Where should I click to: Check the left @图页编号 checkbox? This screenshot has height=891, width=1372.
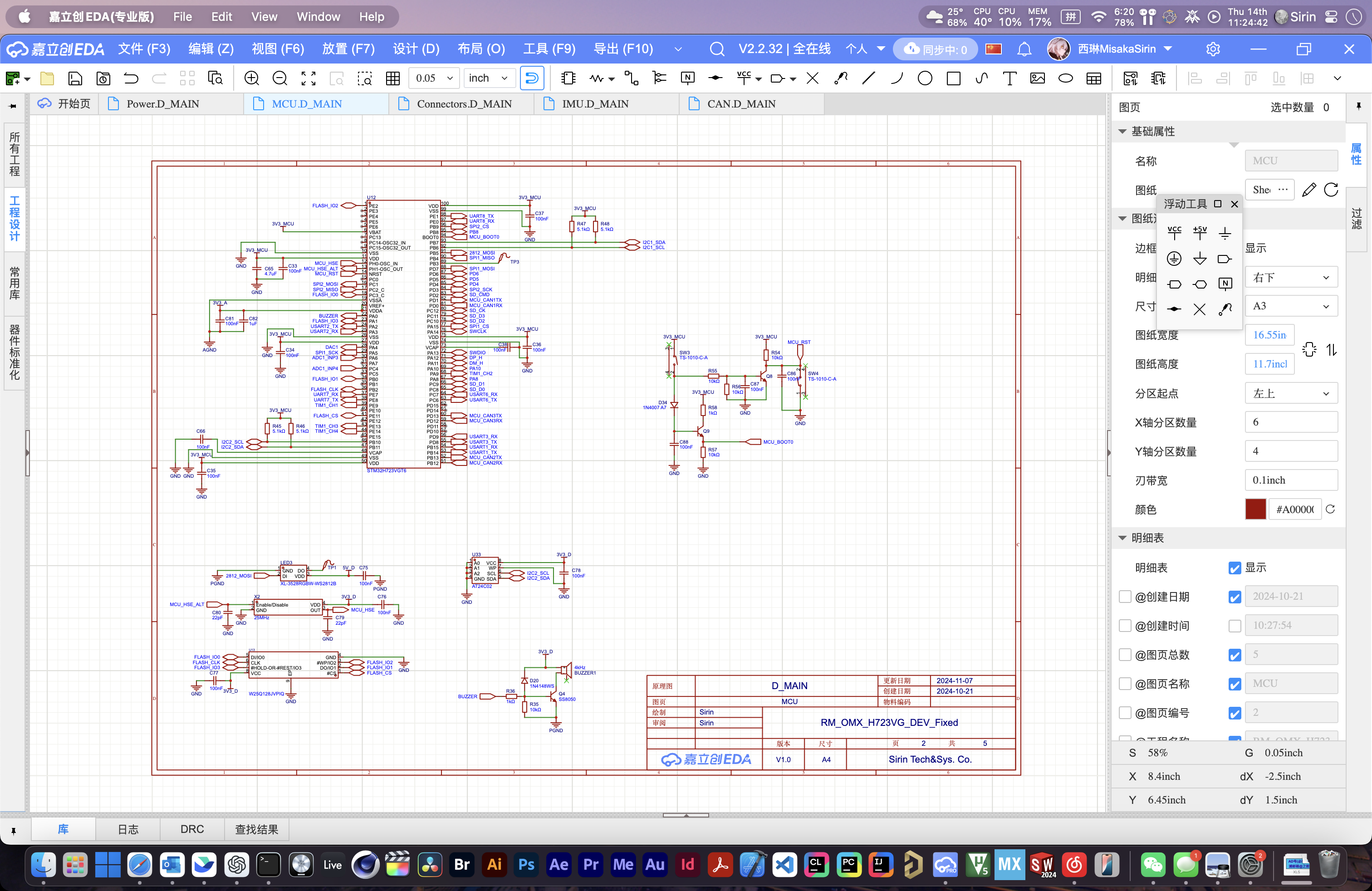coord(1125,713)
